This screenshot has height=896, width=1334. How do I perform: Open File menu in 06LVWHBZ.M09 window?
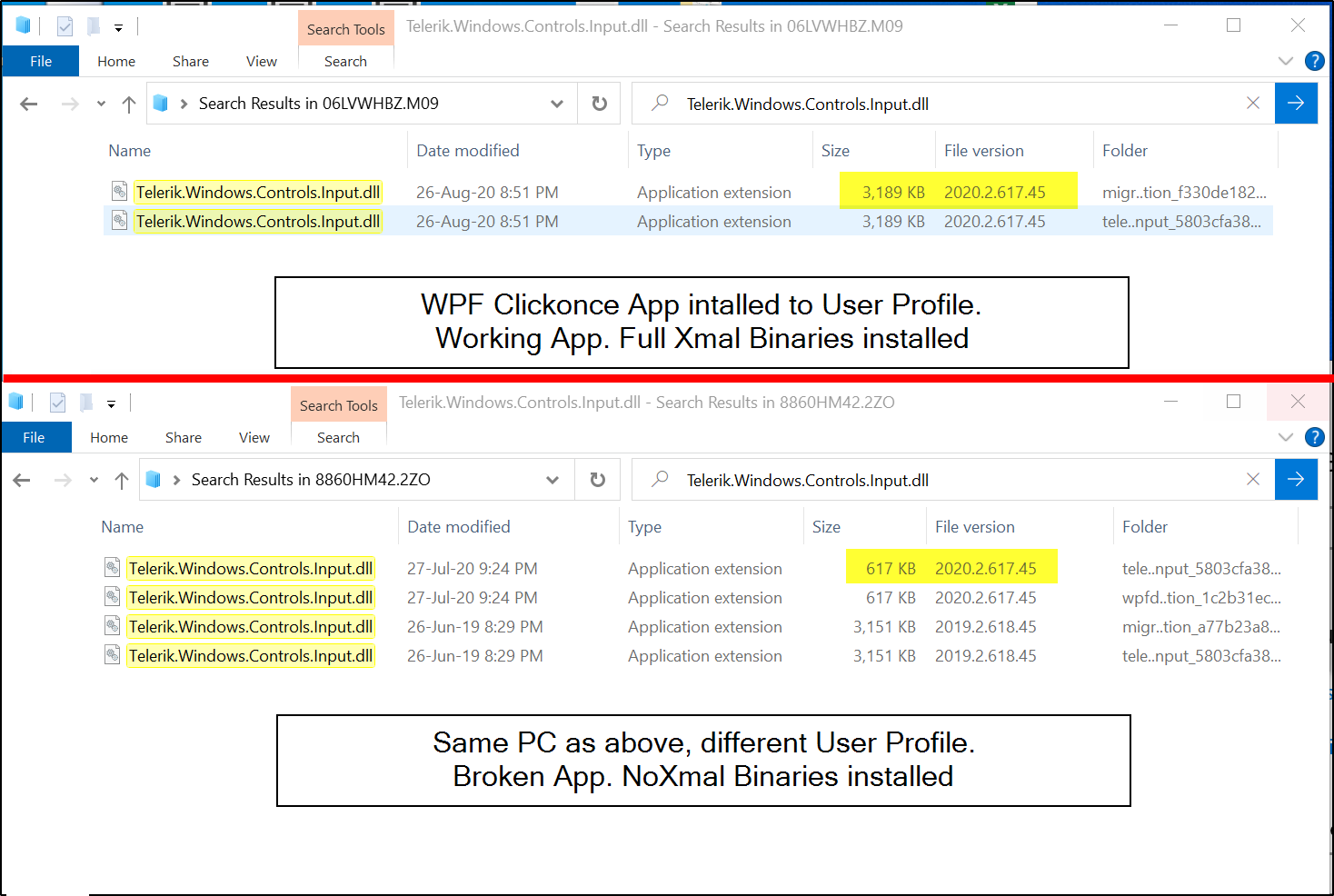click(41, 61)
